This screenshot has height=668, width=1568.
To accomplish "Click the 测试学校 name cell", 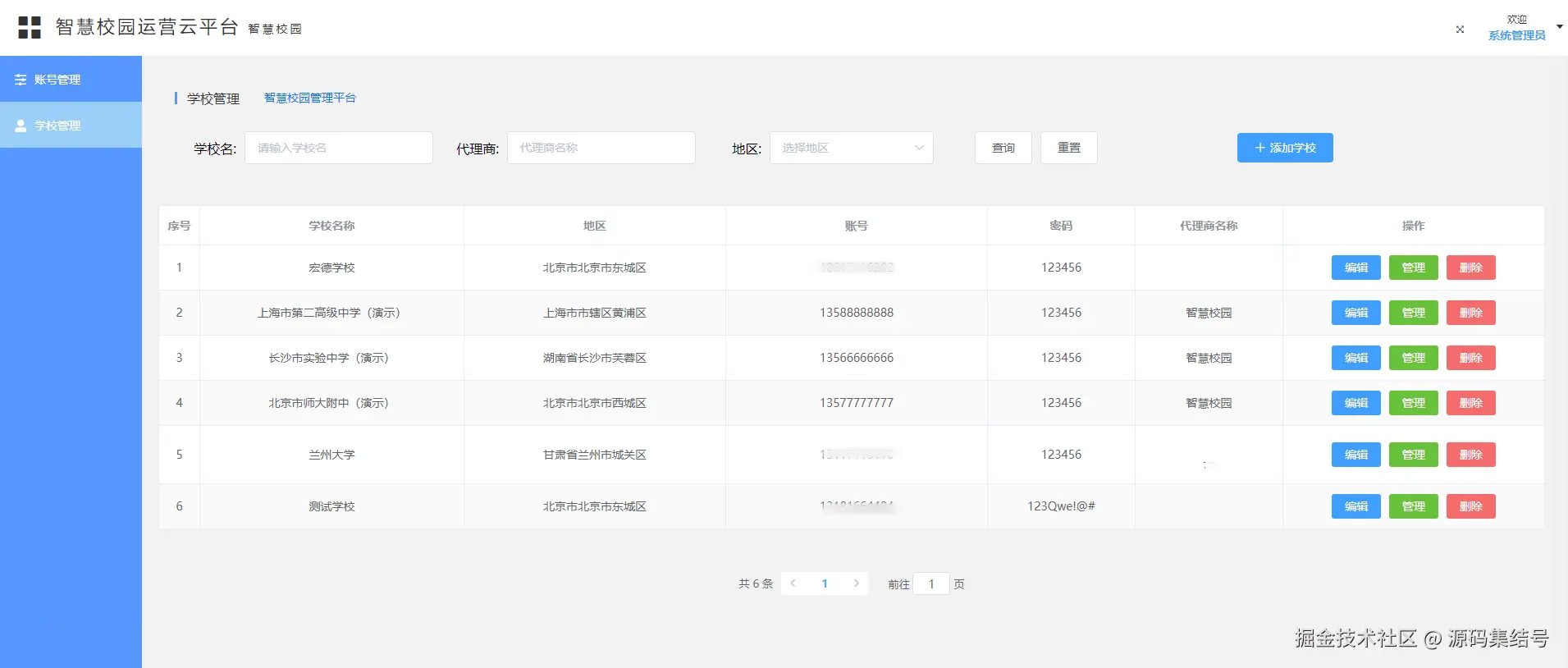I will (331, 506).
